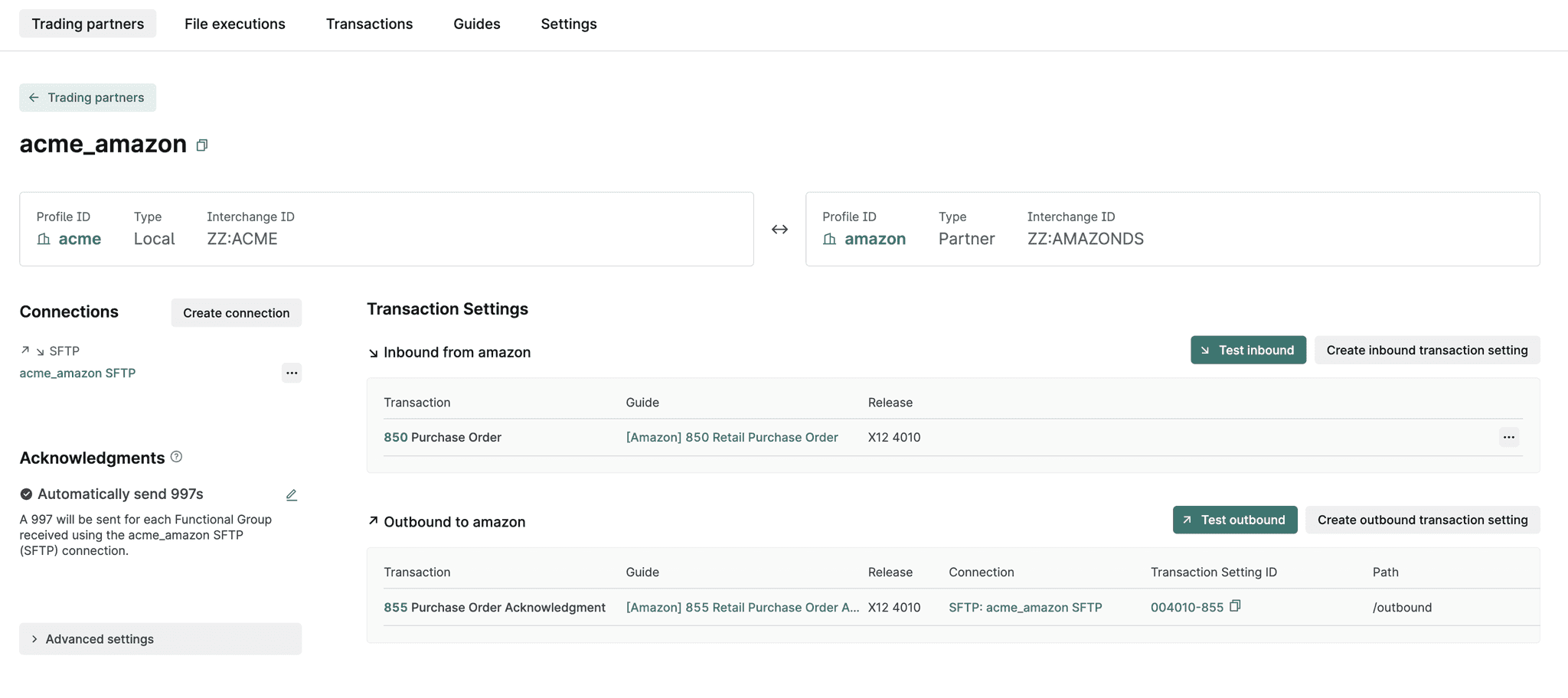
Task: Expand the Advanced settings section
Action: point(100,638)
